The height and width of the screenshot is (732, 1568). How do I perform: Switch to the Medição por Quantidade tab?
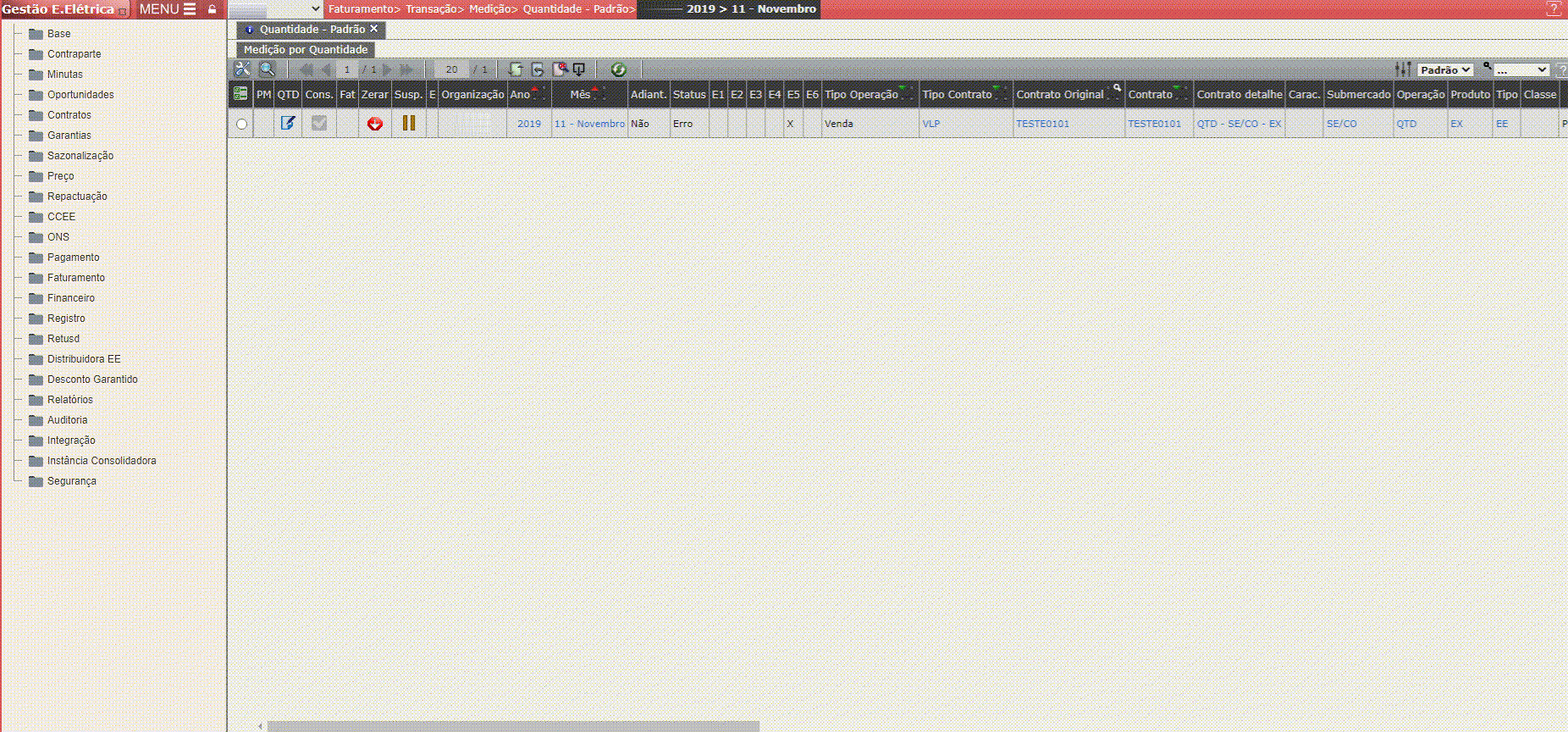pyautogui.click(x=306, y=50)
